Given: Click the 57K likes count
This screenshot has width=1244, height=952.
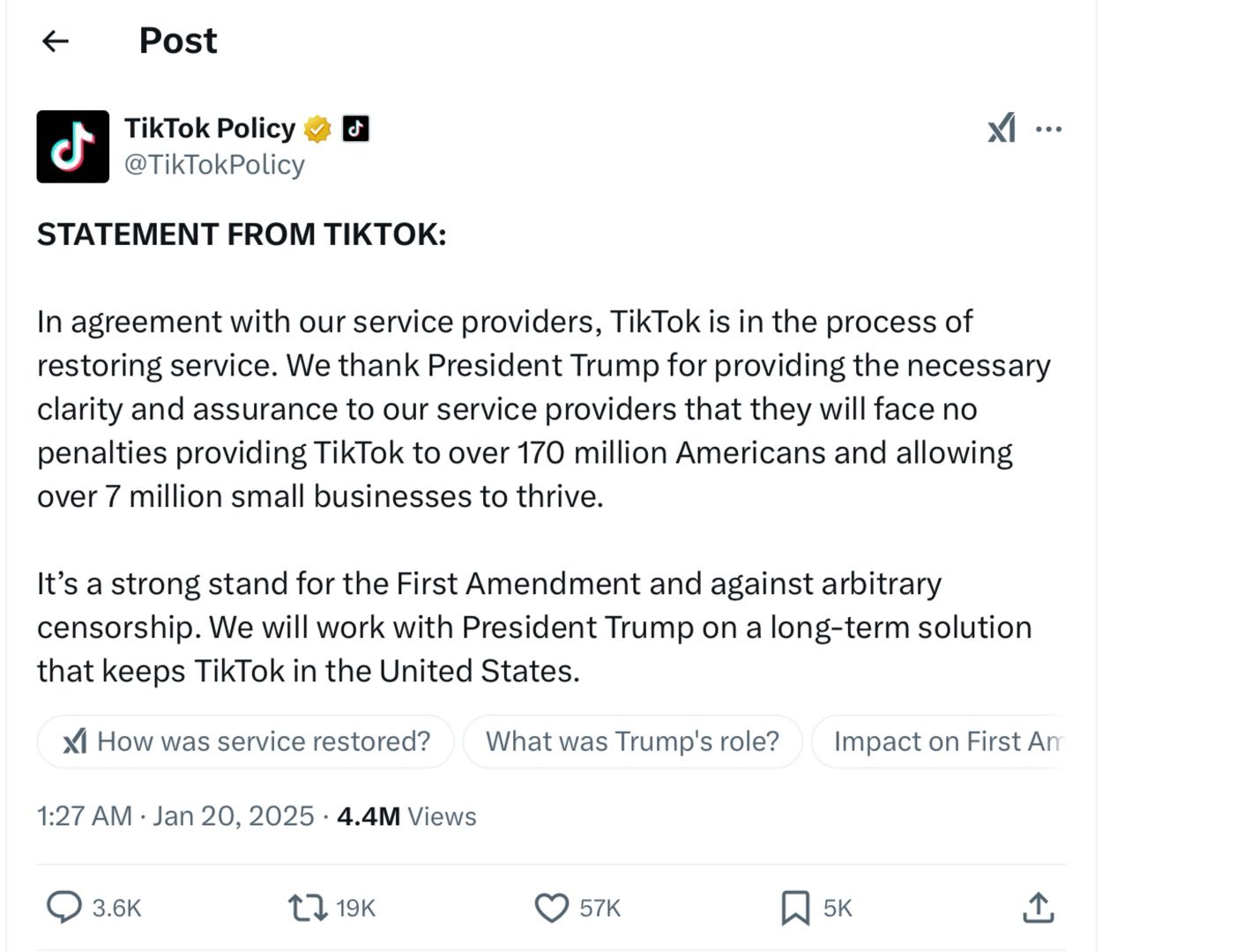Looking at the screenshot, I should [x=600, y=908].
